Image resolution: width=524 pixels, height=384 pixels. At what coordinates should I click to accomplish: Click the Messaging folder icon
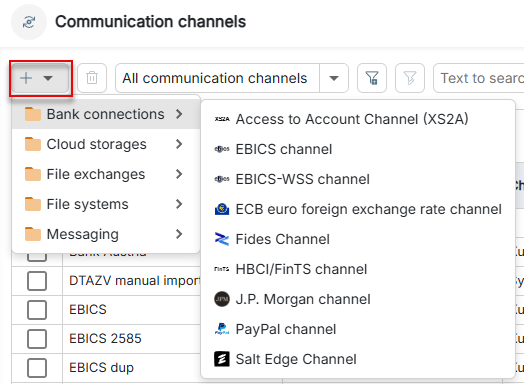click(33, 234)
